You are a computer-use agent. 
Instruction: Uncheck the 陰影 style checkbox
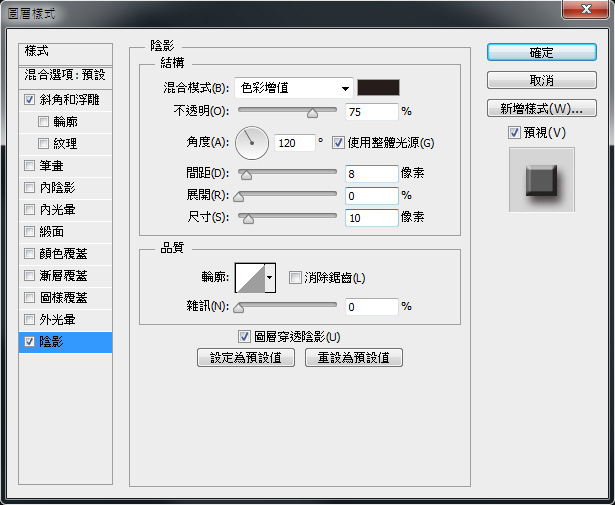29,342
